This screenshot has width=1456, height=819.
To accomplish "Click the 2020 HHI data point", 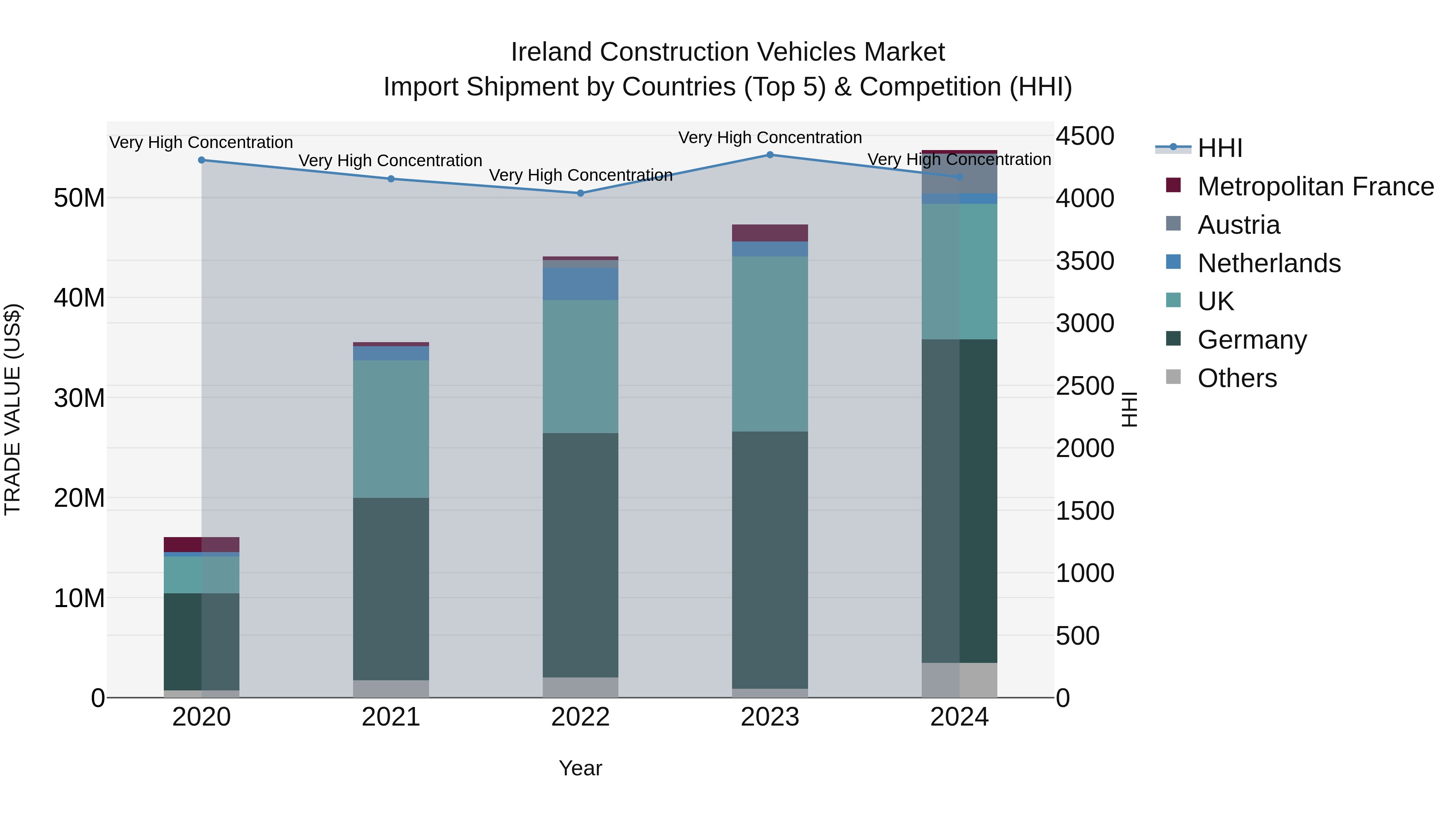I will (202, 160).
